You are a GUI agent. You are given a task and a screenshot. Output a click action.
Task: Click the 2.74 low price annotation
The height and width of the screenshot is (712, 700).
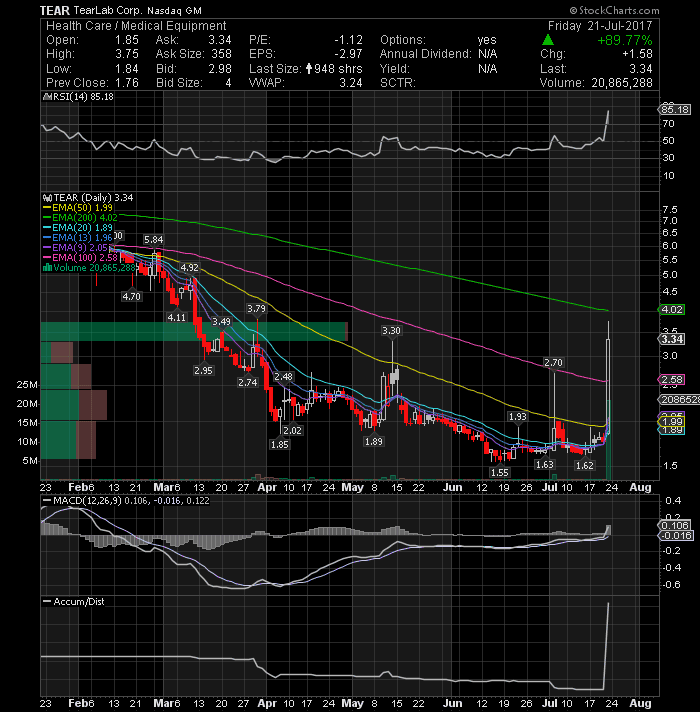pyautogui.click(x=247, y=383)
